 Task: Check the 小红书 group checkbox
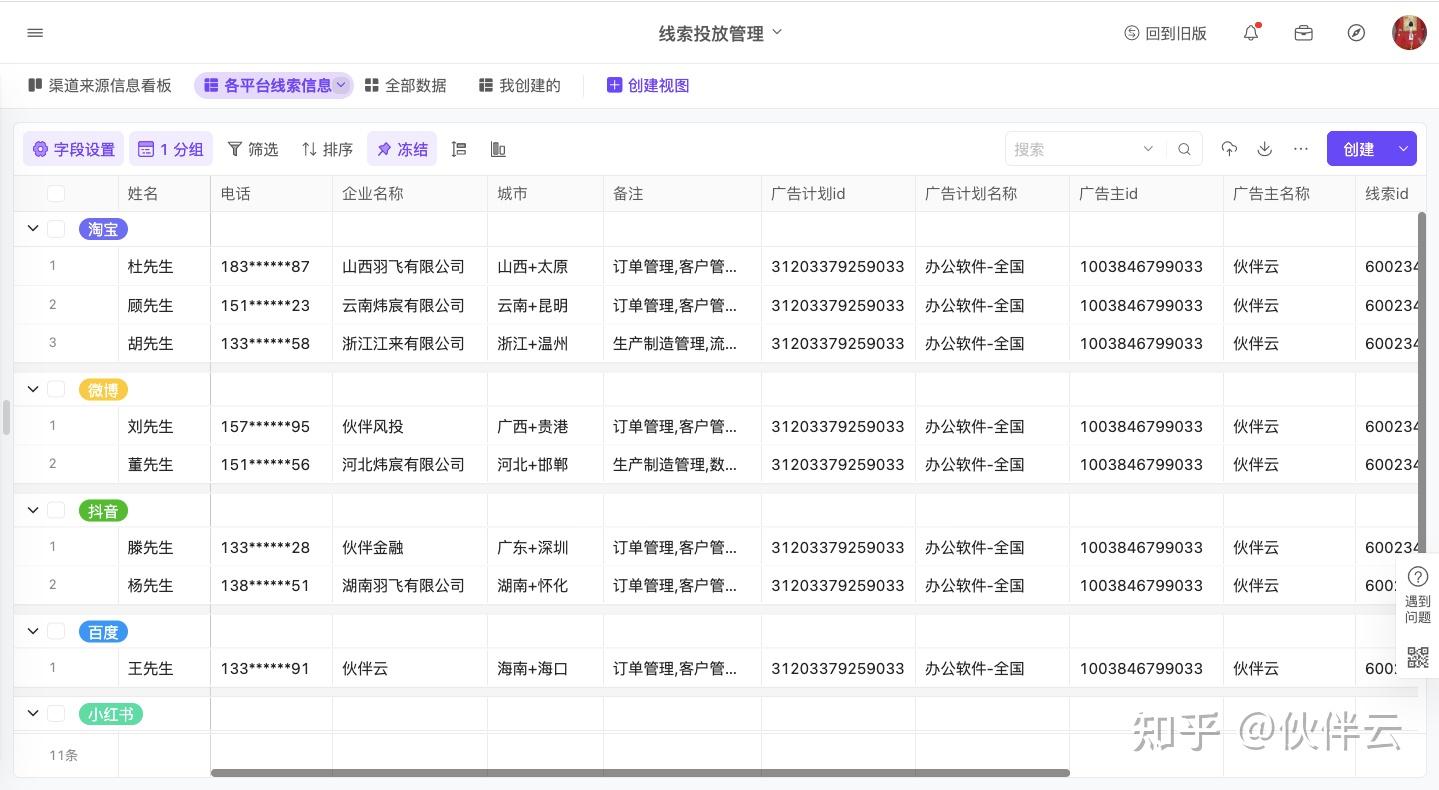click(56, 713)
